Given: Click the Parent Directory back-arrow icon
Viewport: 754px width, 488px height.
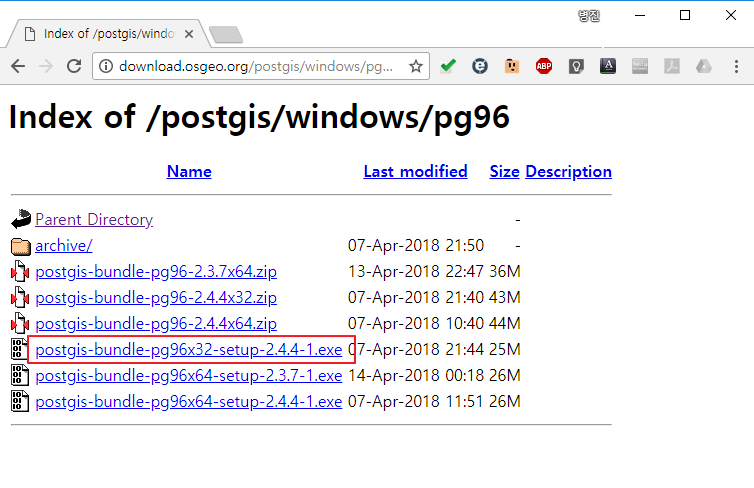Looking at the screenshot, I should (x=21, y=220).
